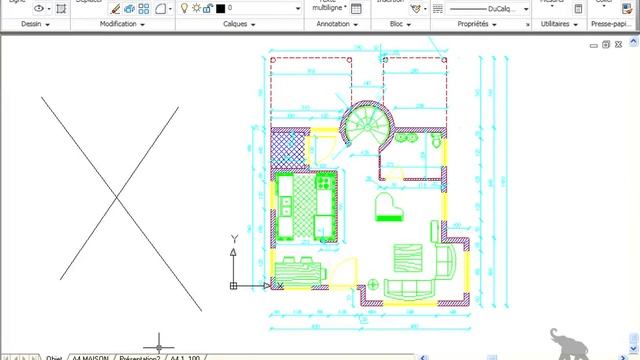
Task: Select the brush erase icon in Modification
Action: (116, 9)
